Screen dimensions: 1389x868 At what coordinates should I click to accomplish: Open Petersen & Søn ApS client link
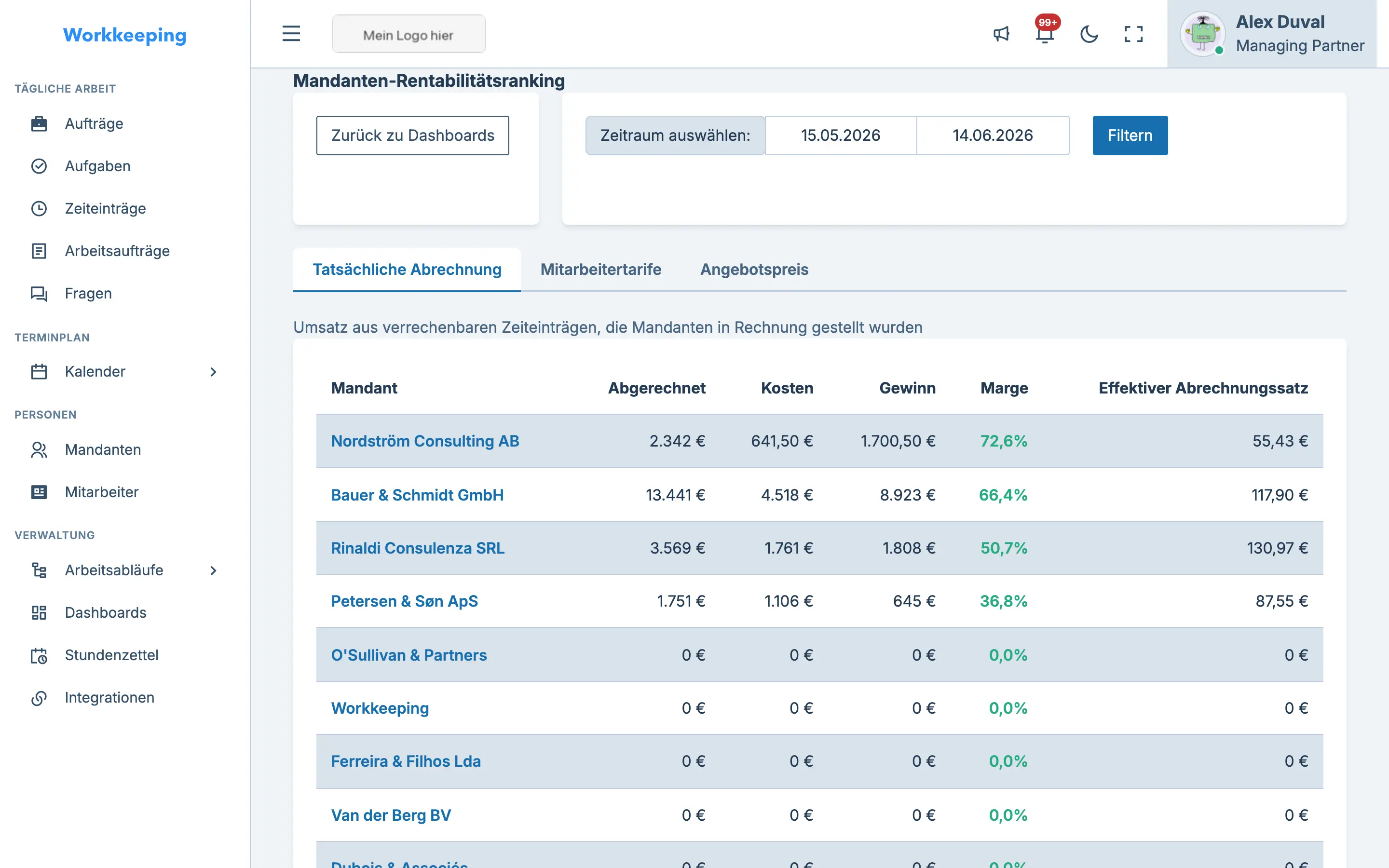[404, 601]
